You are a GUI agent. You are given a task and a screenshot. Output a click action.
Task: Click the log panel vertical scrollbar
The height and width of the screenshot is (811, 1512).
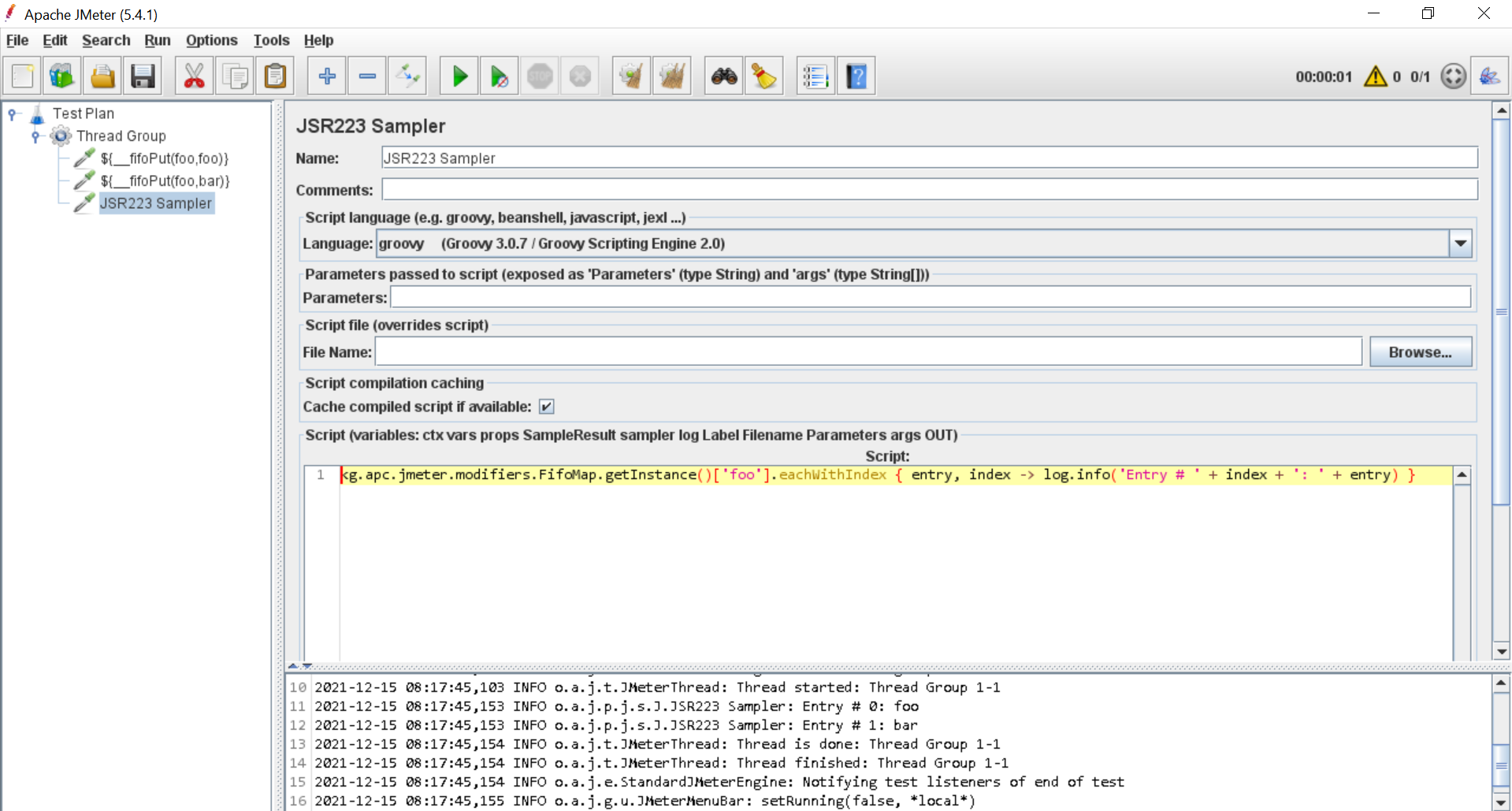(x=1502, y=742)
